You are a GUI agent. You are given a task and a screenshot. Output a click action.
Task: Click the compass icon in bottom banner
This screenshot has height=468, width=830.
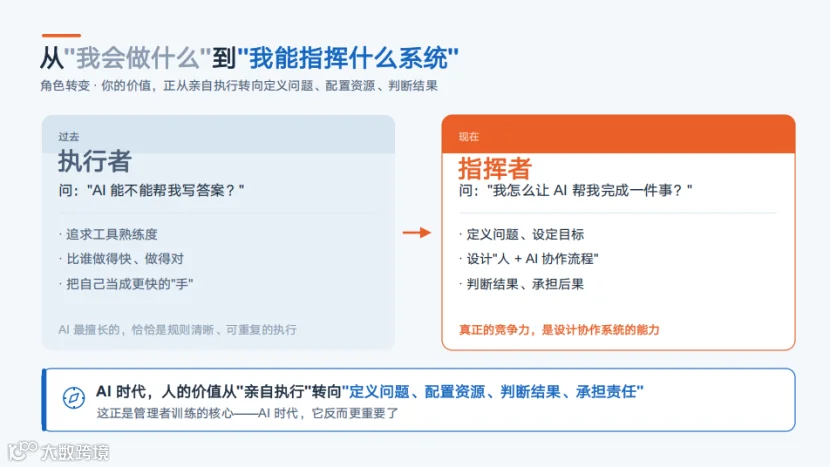pos(74,398)
